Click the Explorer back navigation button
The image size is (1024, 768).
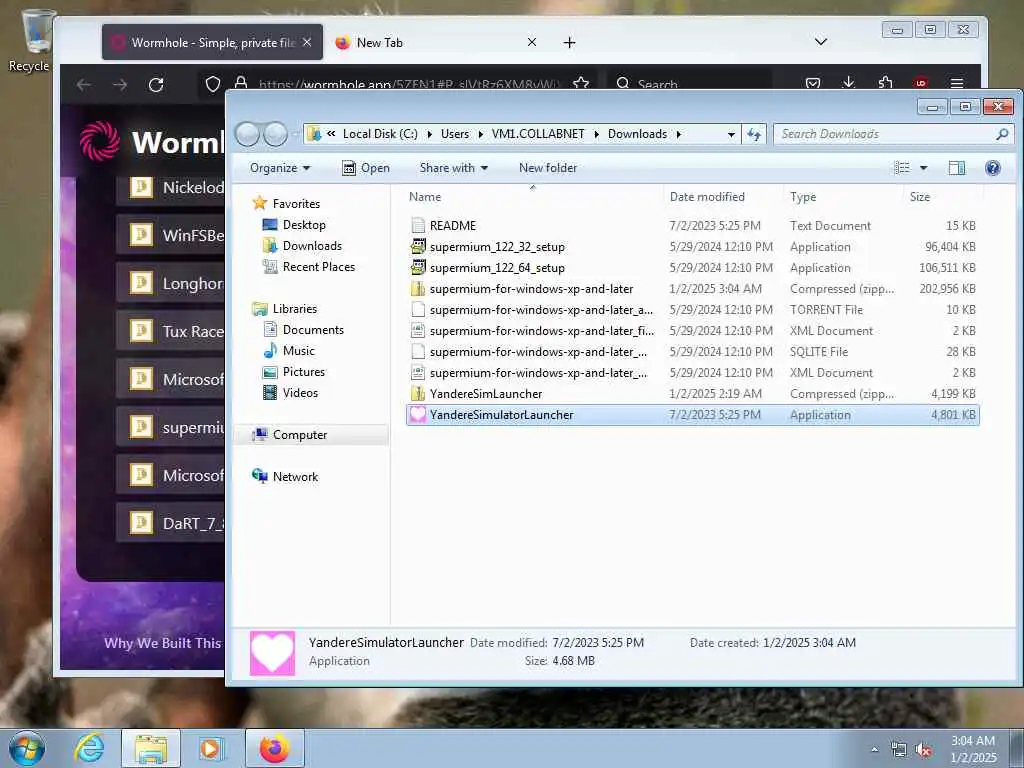coord(248,135)
